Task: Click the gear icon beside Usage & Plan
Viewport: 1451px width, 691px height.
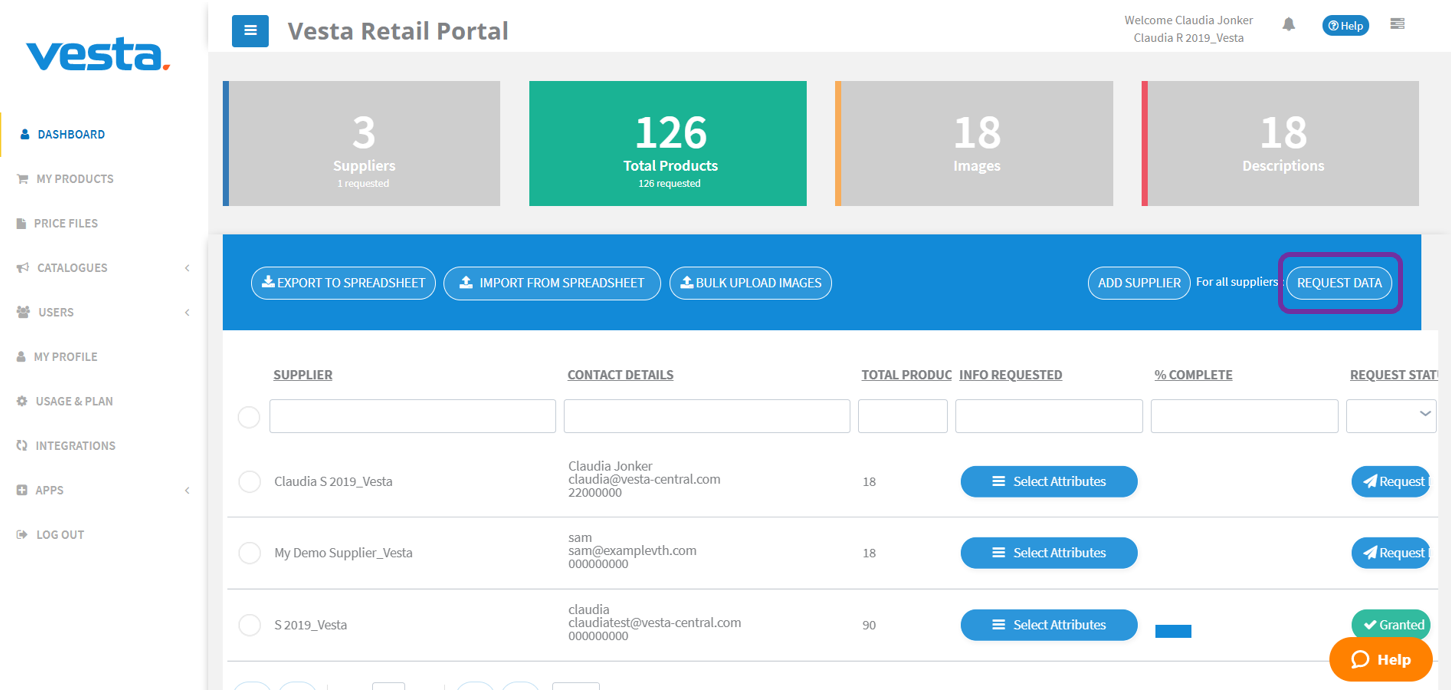Action: (22, 401)
